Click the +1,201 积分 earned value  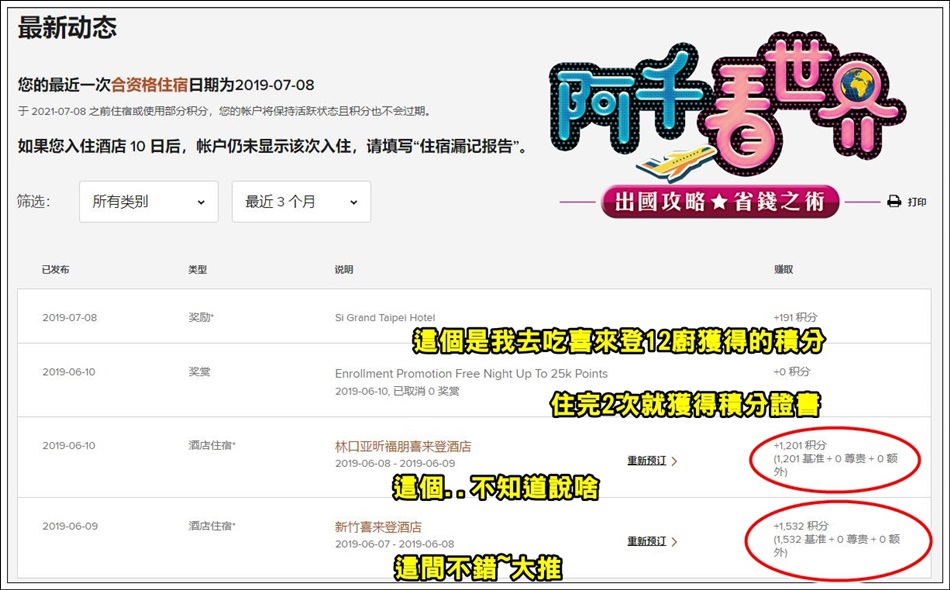pyautogui.click(x=800, y=445)
